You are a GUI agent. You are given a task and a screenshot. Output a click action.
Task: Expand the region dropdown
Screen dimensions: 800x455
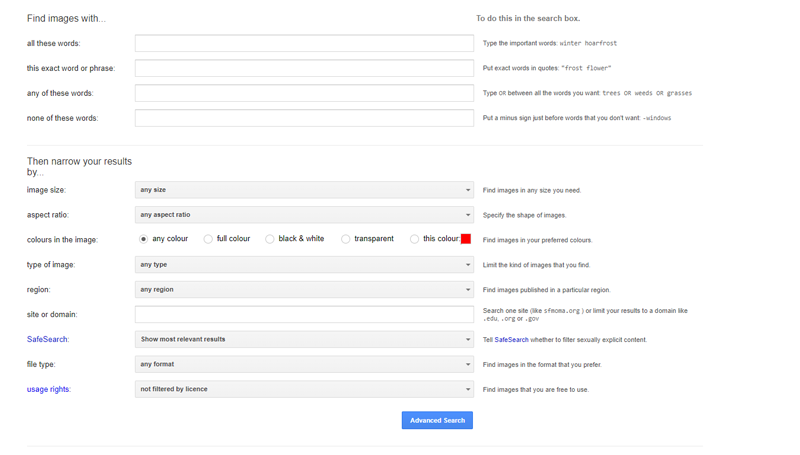pyautogui.click(x=304, y=290)
